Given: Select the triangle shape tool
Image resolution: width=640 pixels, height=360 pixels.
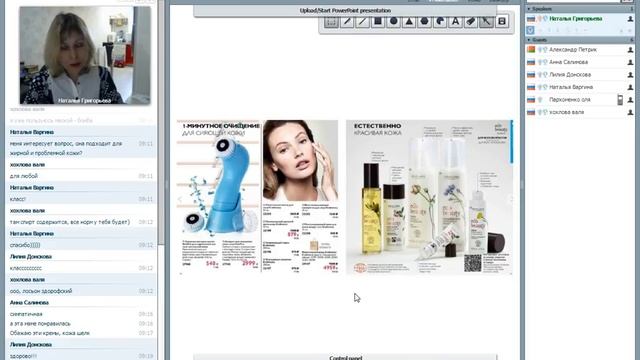Looking at the screenshot, I should pyautogui.click(x=409, y=21).
